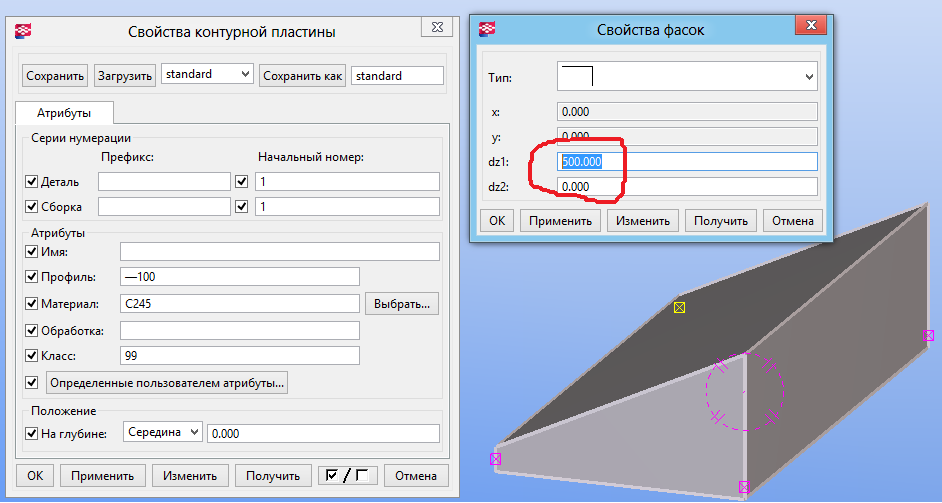Viewport: 942px width, 503px height.
Task: Switch to the Атрибуты tab
Action: 65,114
